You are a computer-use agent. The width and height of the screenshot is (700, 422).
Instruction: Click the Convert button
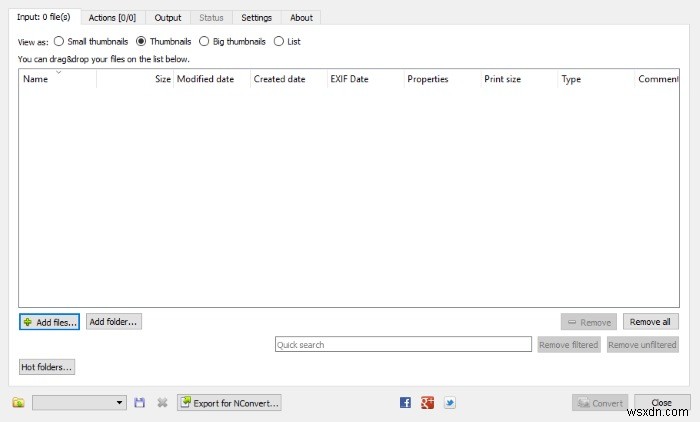(600, 403)
